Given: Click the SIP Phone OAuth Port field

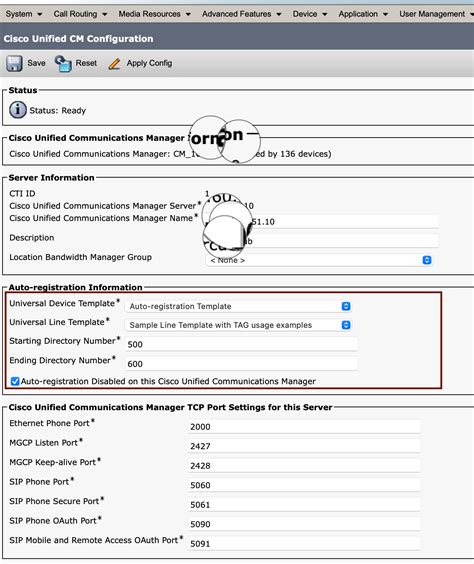Looking at the screenshot, I should [x=304, y=524].
